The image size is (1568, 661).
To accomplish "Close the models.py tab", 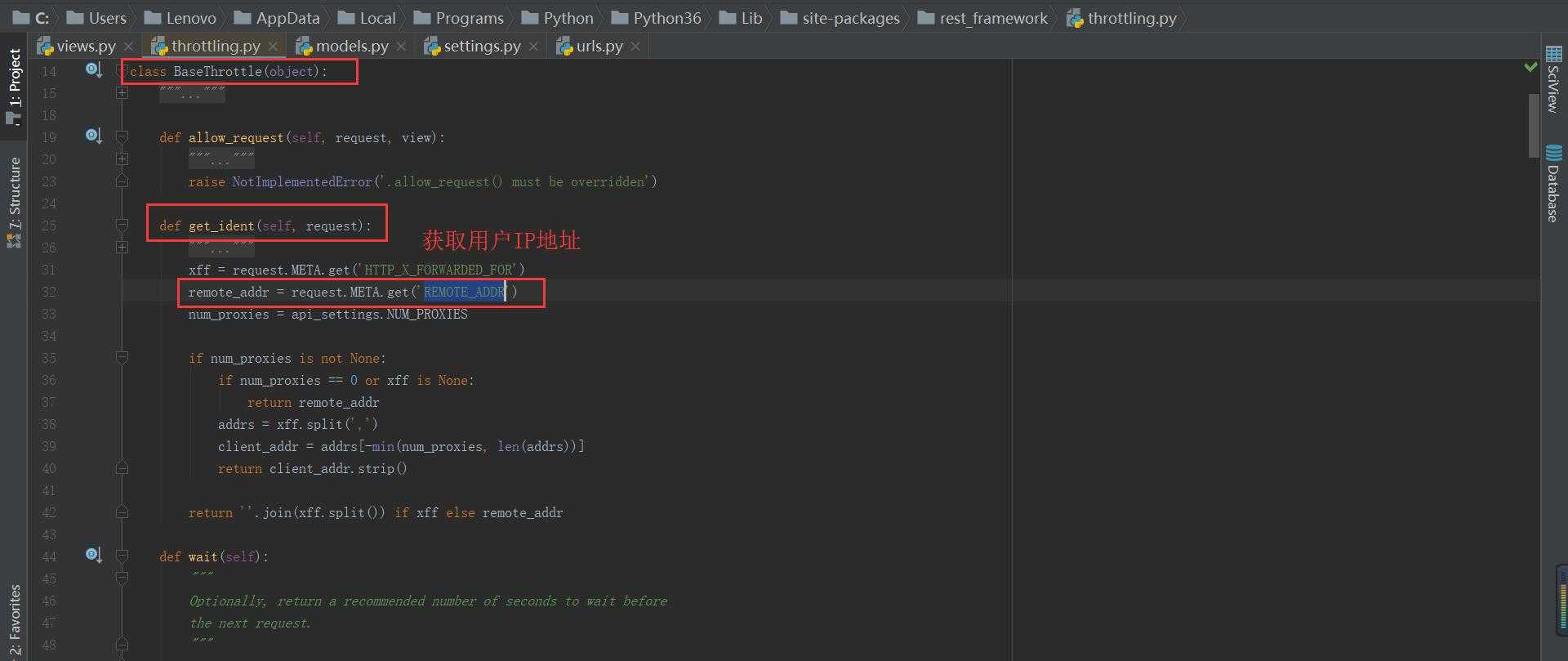I will click(x=401, y=47).
